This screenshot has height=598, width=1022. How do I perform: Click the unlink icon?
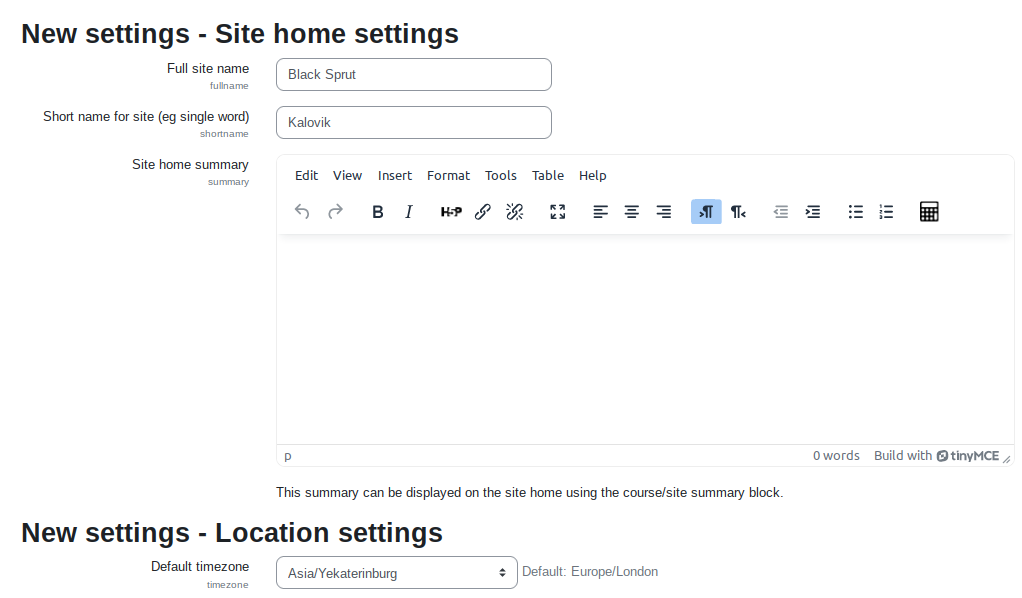(x=515, y=212)
